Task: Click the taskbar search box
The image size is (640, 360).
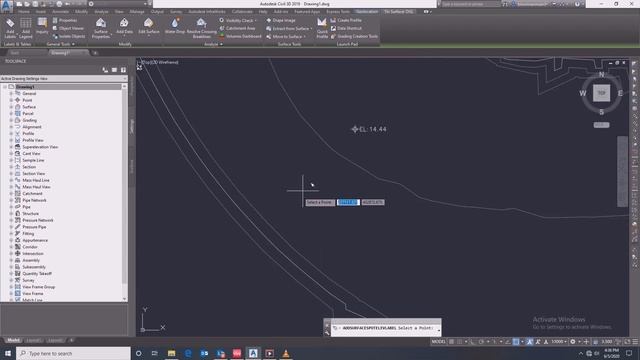Action: (73, 353)
